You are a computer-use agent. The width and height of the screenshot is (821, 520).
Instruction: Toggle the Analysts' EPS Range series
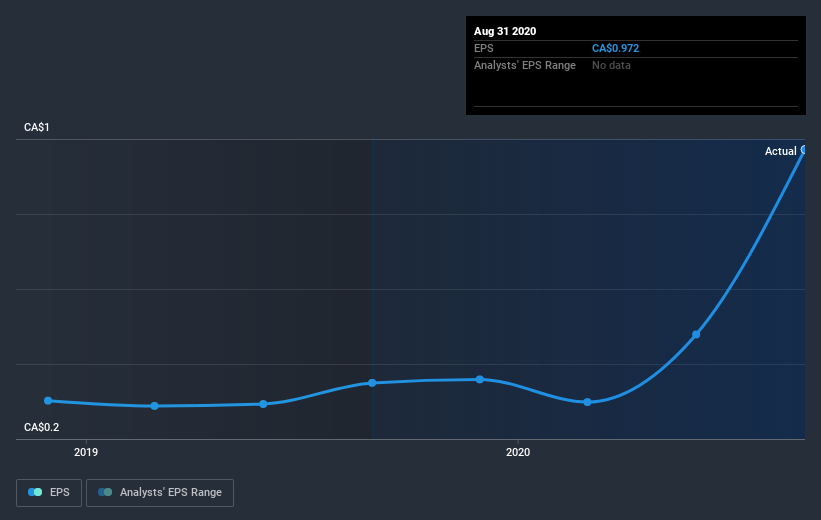click(160, 493)
